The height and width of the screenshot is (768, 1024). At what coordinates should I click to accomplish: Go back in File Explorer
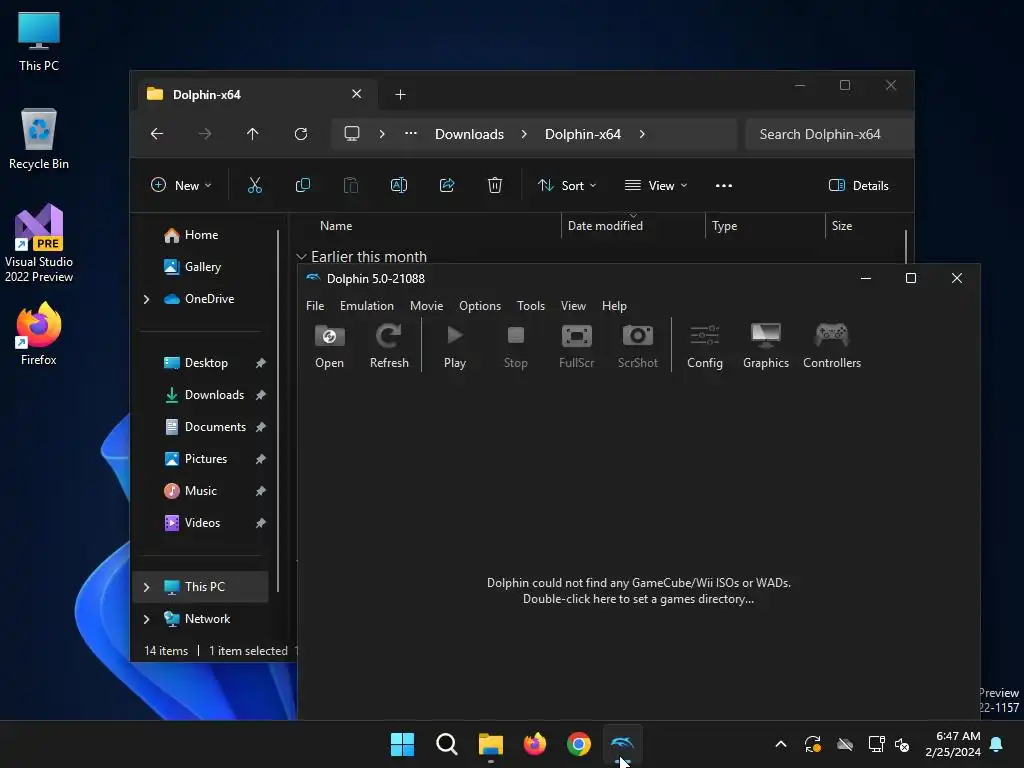157,134
